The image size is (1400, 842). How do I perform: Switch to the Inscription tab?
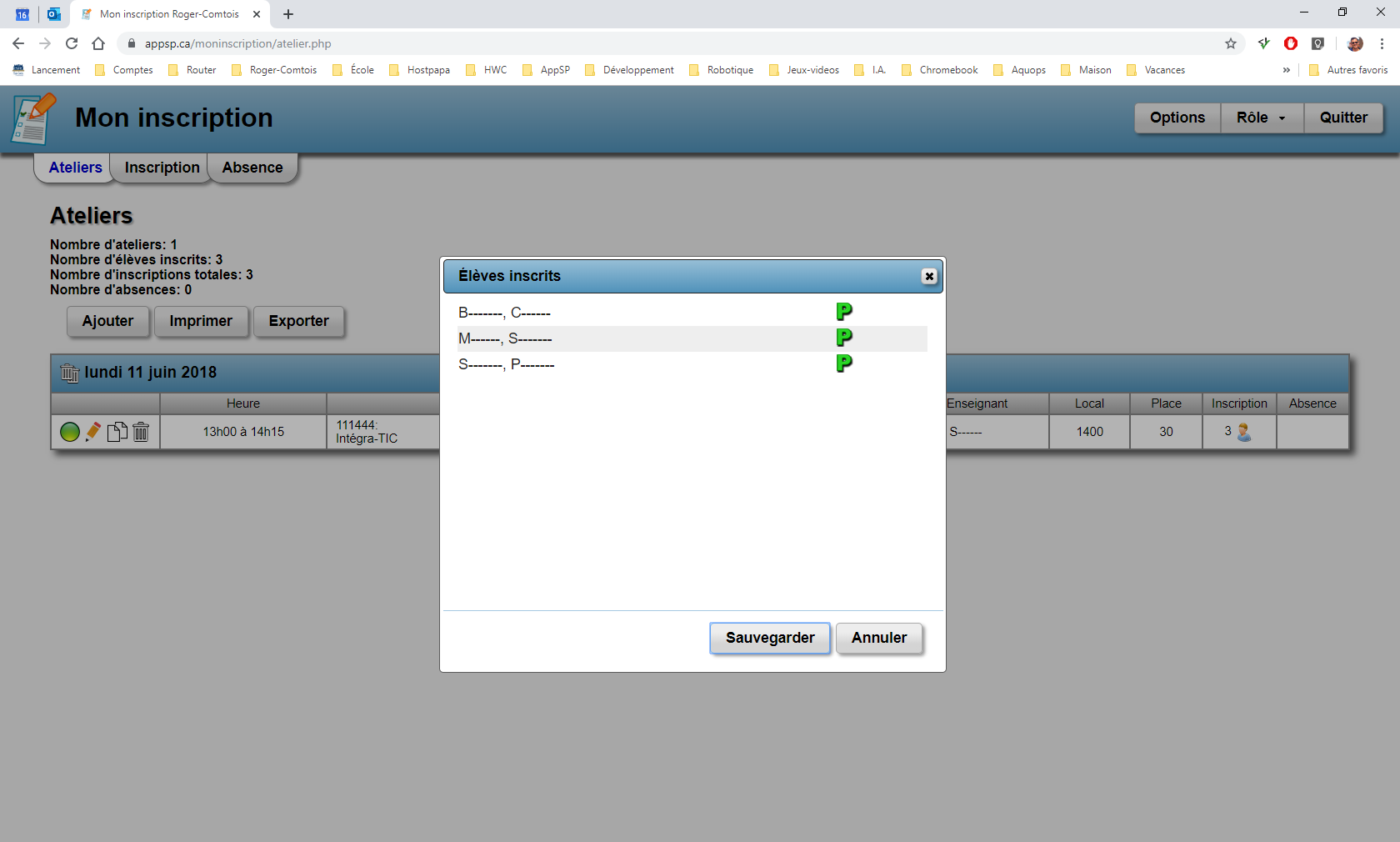pyautogui.click(x=162, y=168)
